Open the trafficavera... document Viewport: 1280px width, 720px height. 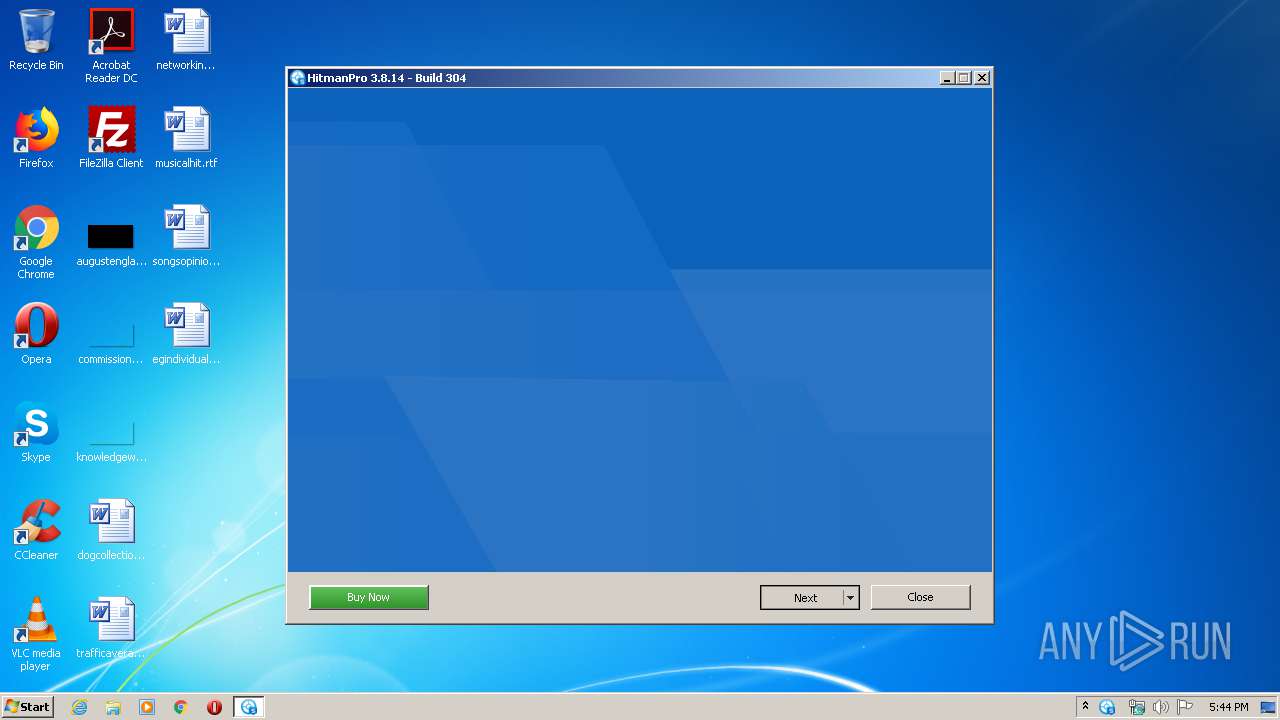click(x=111, y=628)
